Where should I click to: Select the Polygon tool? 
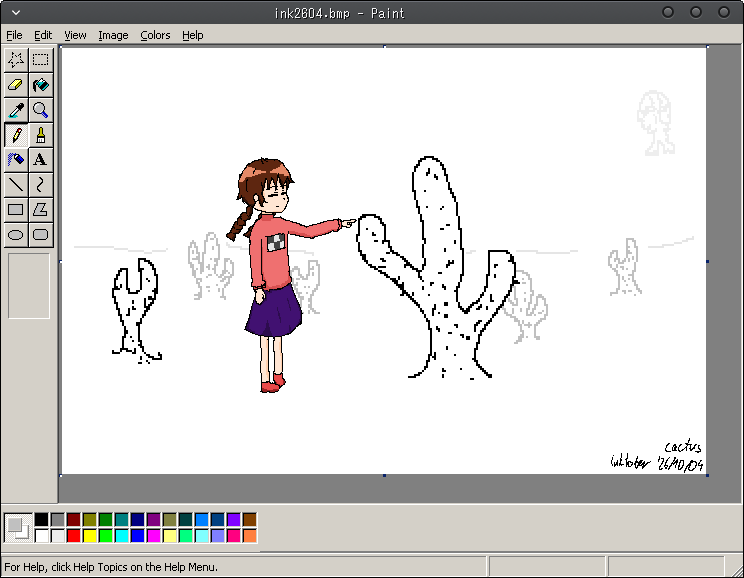41,209
